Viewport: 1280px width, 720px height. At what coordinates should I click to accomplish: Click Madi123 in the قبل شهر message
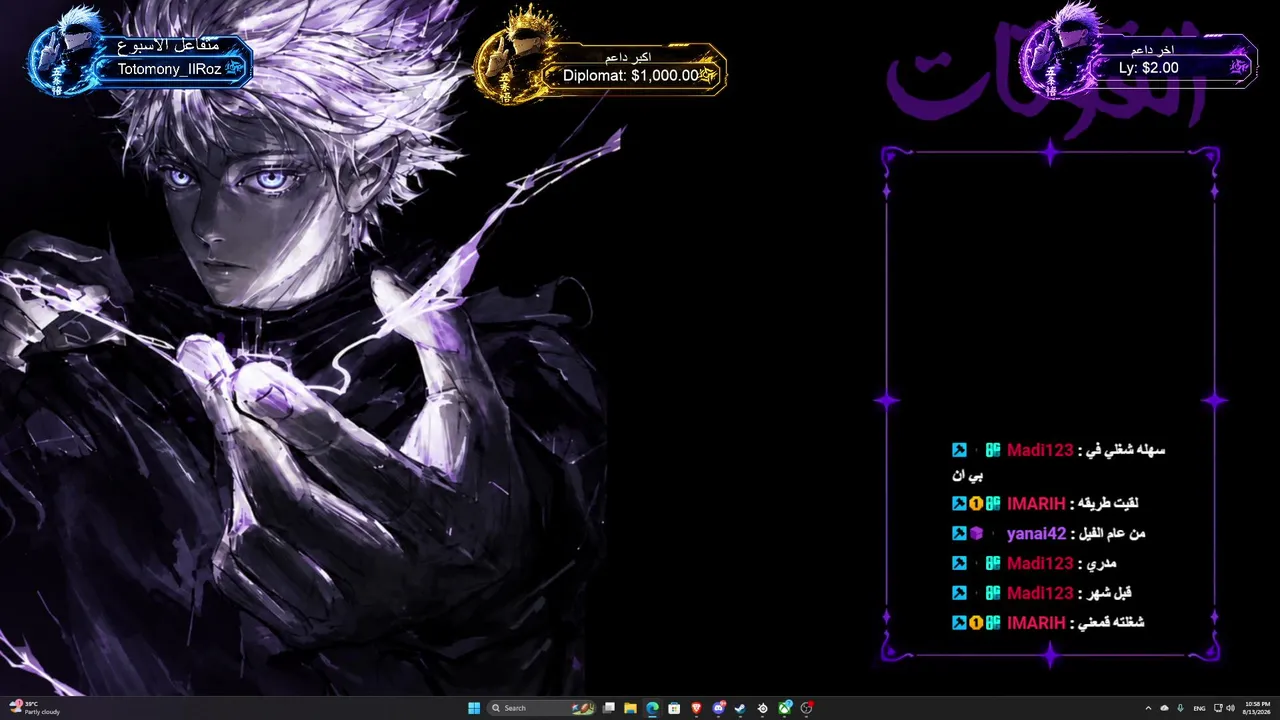coord(1040,593)
